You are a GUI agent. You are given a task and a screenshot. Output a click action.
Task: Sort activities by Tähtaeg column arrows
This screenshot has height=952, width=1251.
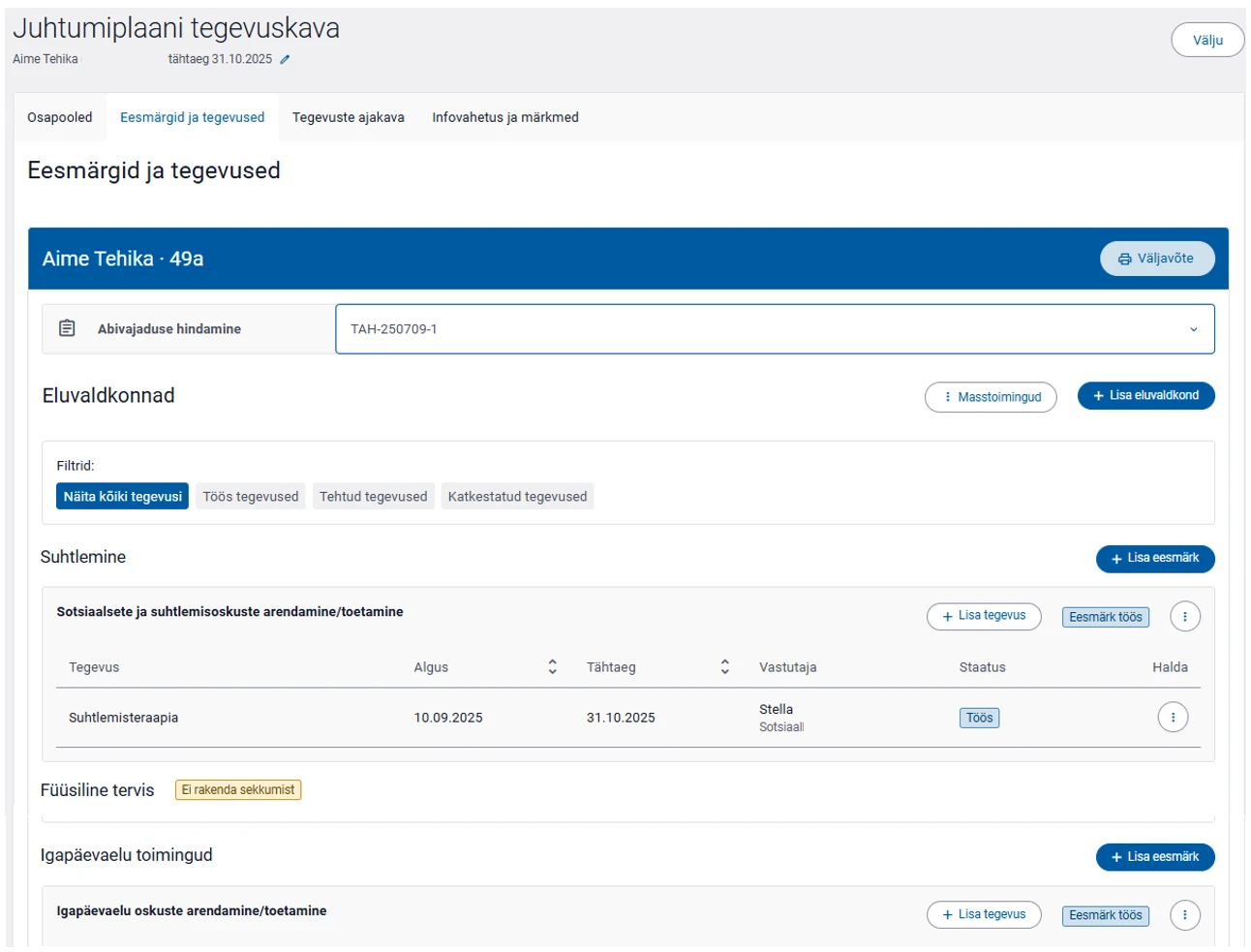(724, 667)
